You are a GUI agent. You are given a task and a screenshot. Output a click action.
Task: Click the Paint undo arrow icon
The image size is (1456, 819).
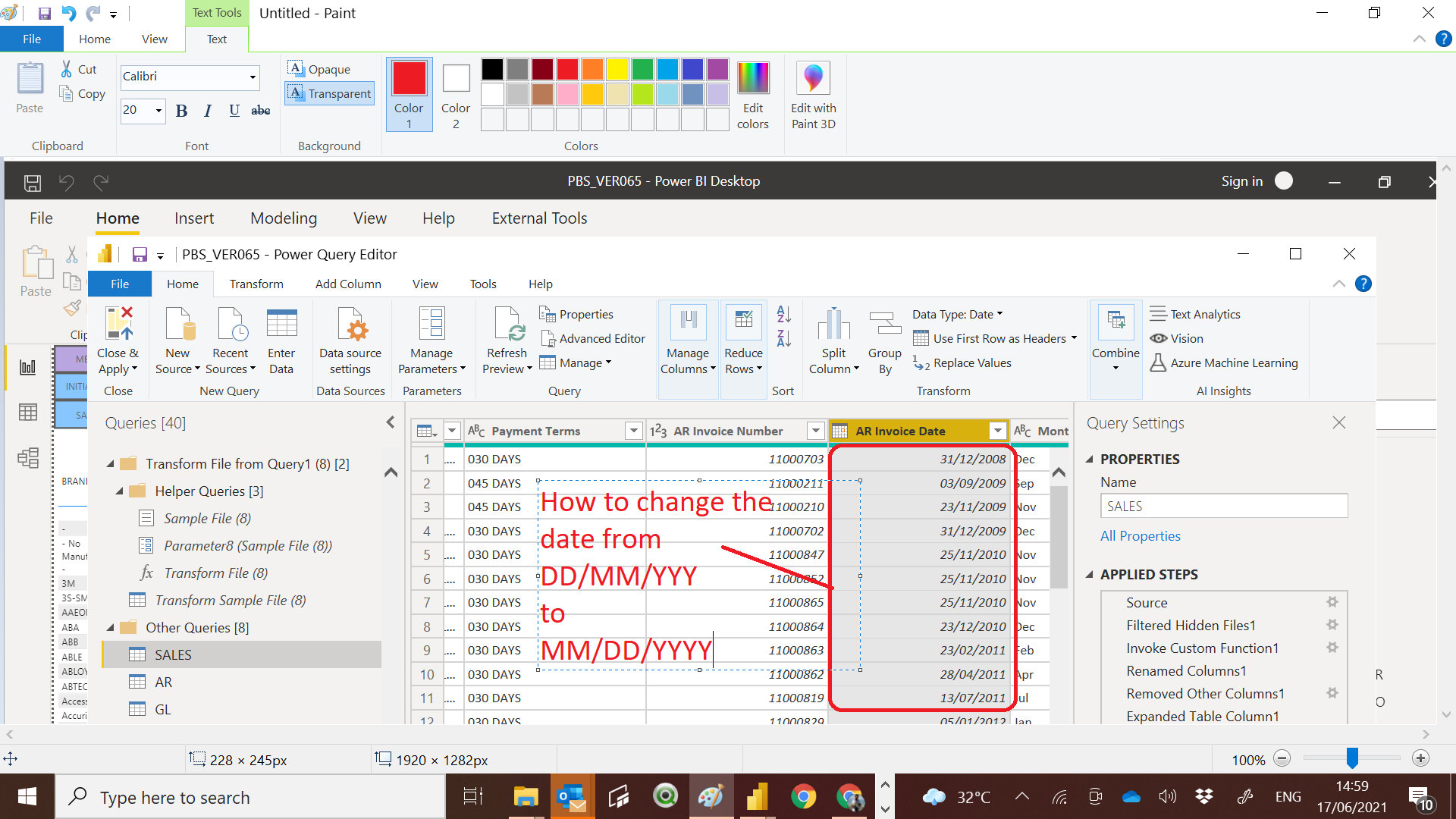pyautogui.click(x=68, y=13)
